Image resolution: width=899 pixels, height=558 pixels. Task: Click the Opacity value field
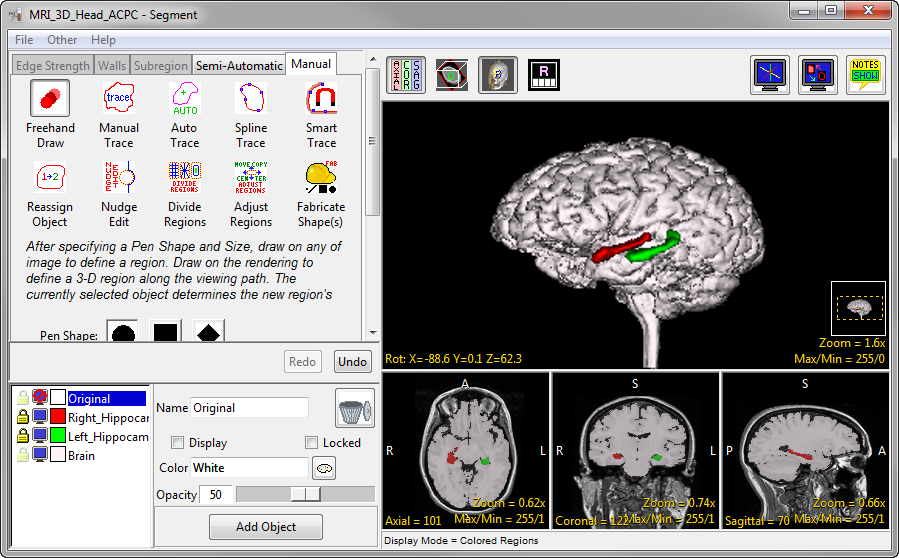click(216, 495)
